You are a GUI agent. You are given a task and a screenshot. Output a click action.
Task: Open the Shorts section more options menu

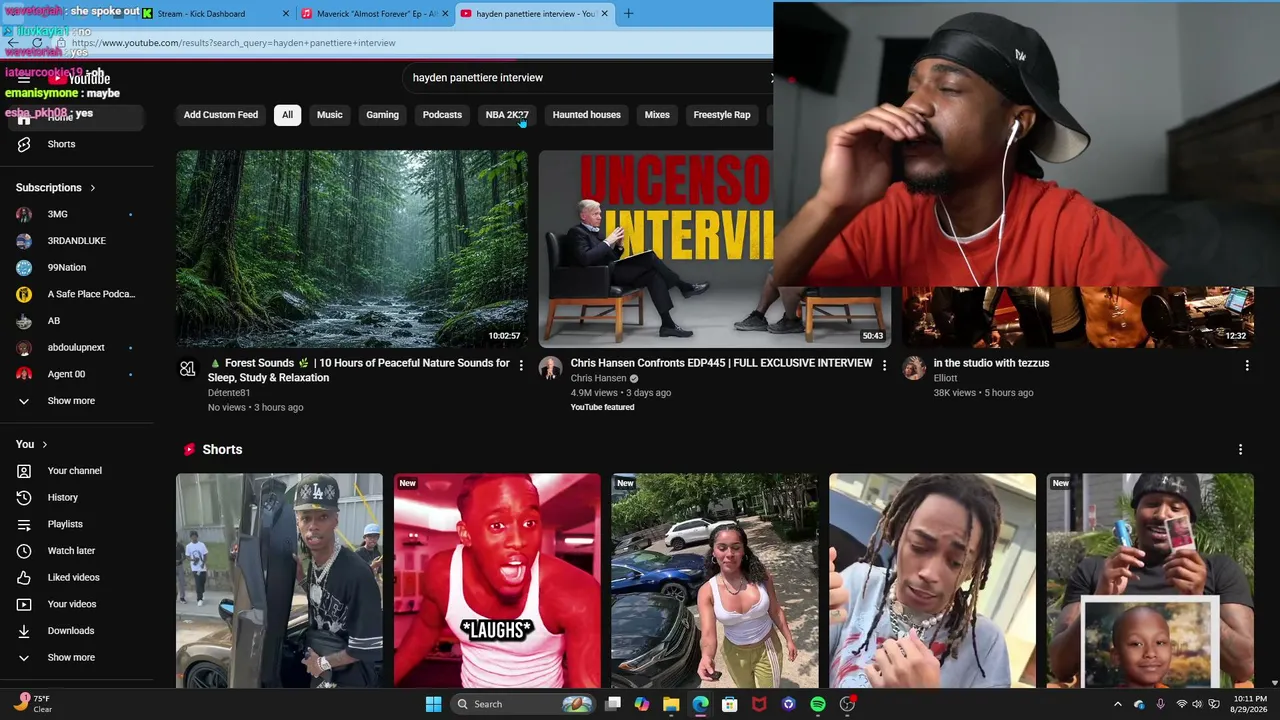[x=1240, y=450]
